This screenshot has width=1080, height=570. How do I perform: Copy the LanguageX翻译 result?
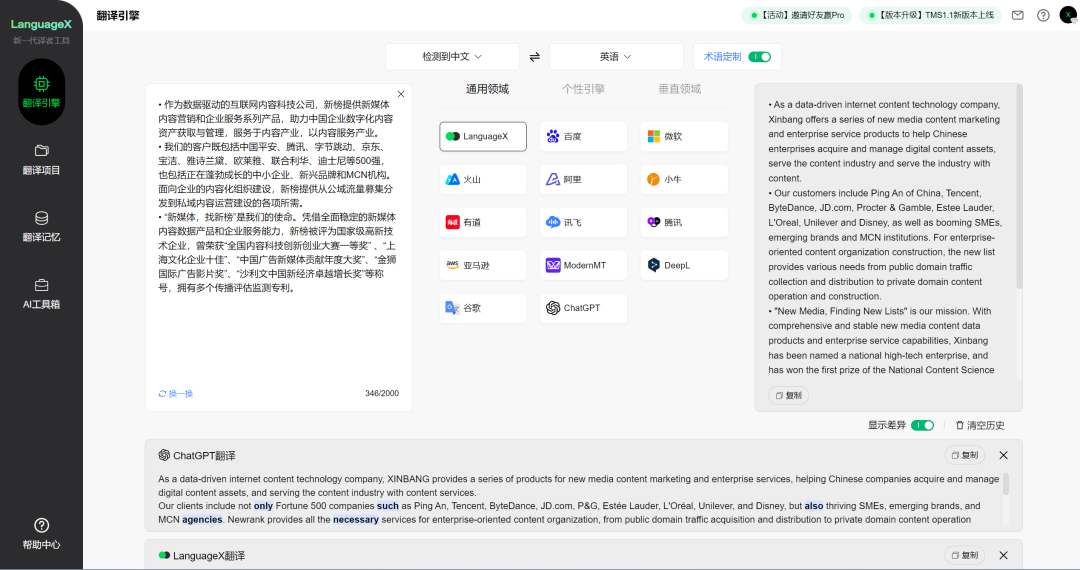965,556
